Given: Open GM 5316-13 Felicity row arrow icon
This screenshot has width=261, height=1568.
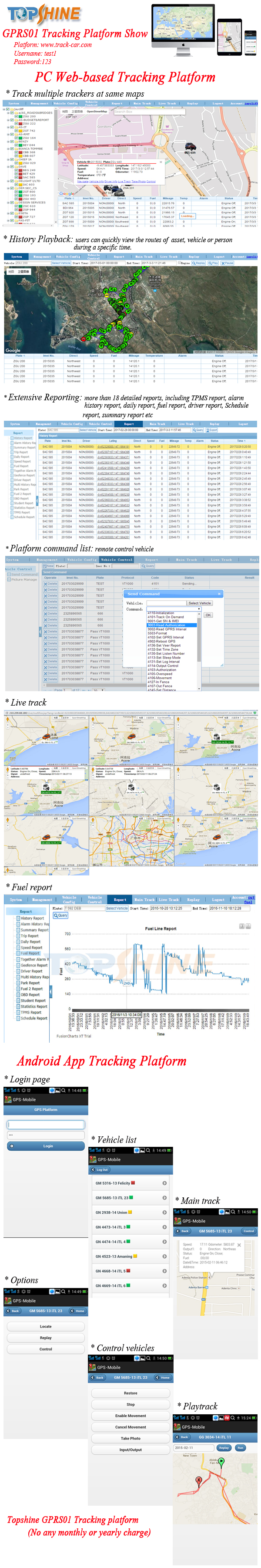Looking at the screenshot, I should (165, 1183).
